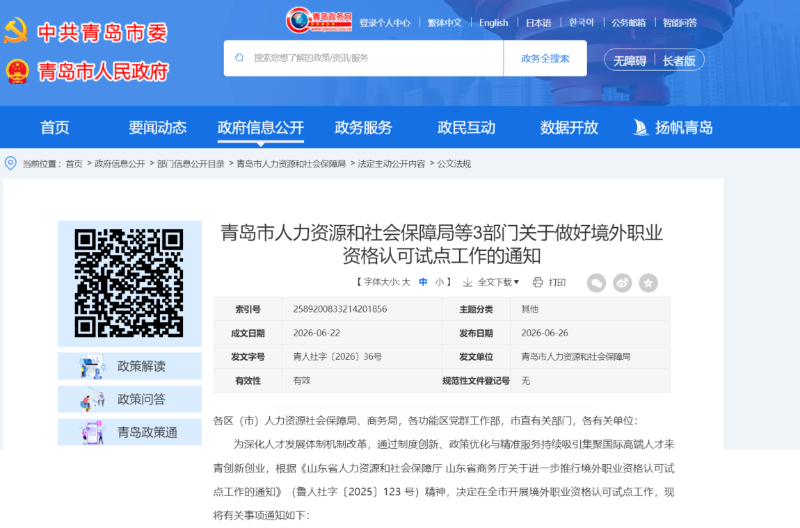Go to breadcrumb 公文法规
The width and height of the screenshot is (800, 528).
pyautogui.click(x=454, y=164)
